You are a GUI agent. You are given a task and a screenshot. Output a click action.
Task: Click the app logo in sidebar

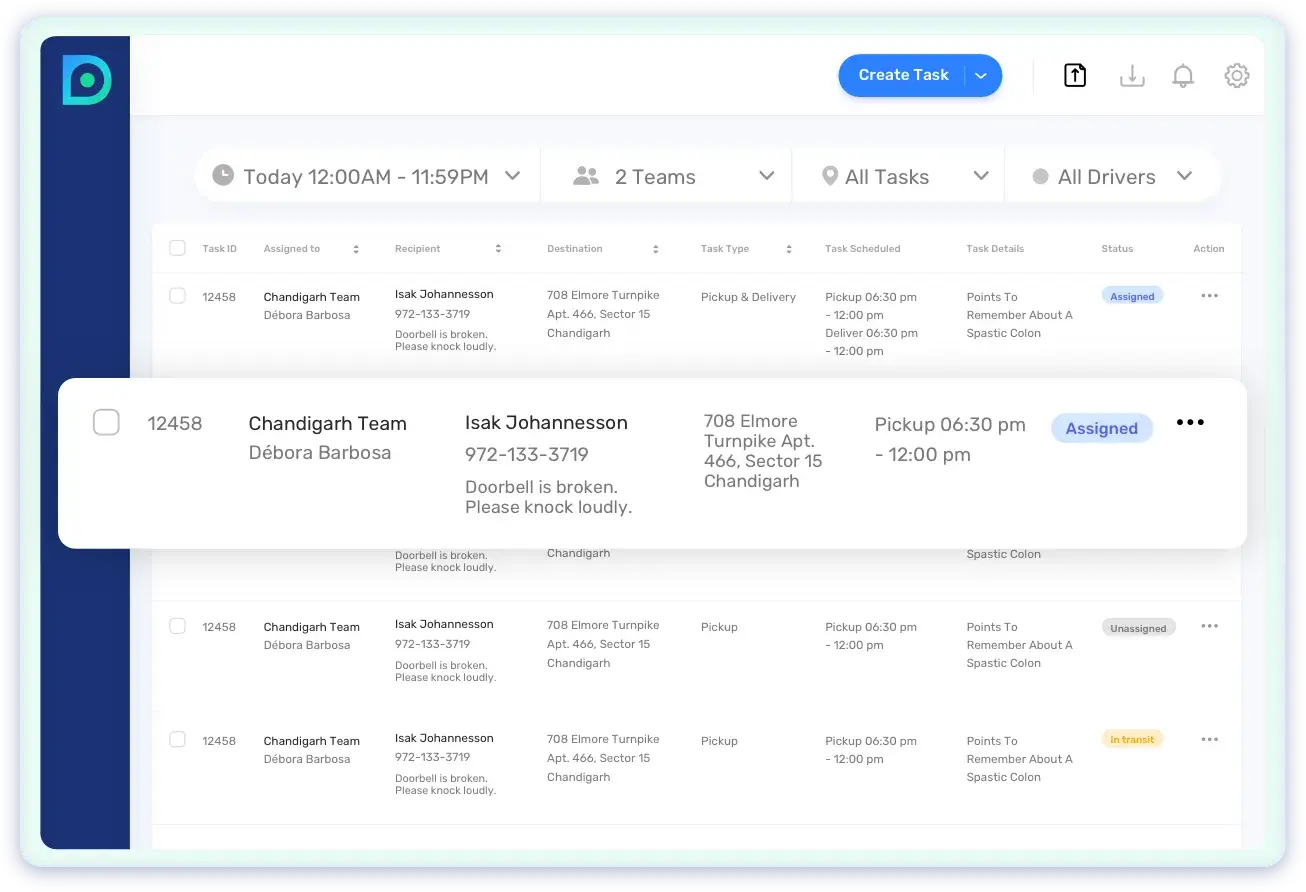(86, 80)
